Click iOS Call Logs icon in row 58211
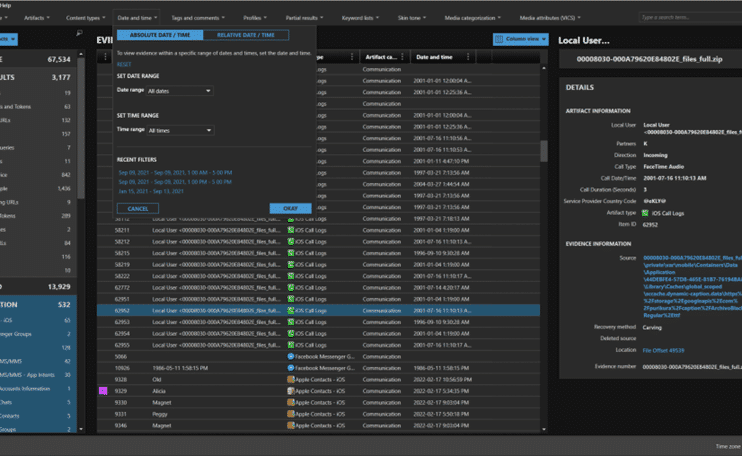The height and width of the screenshot is (456, 742). coord(291,230)
